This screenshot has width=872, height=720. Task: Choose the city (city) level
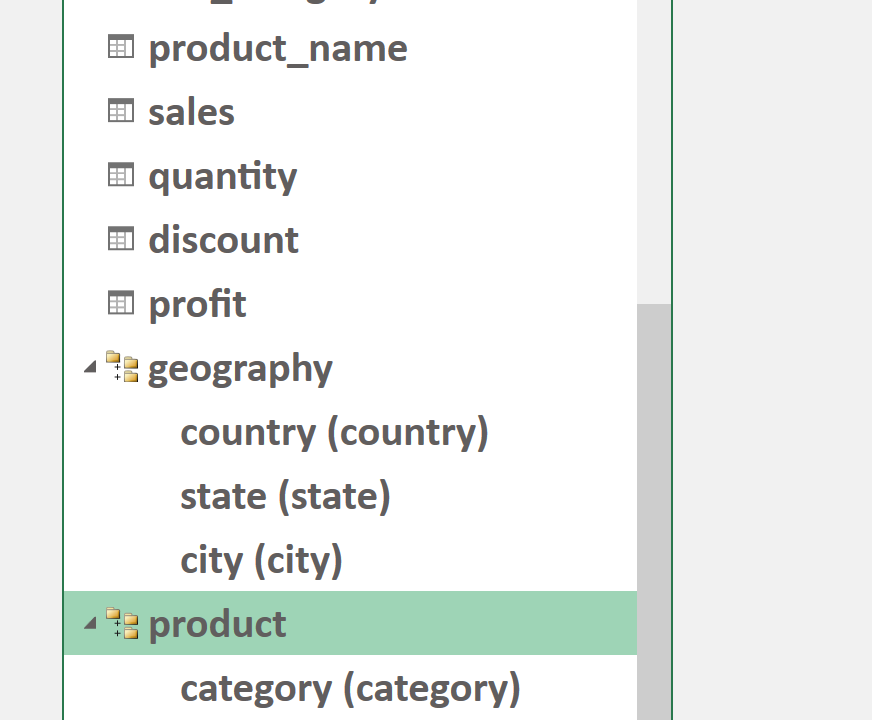261,560
